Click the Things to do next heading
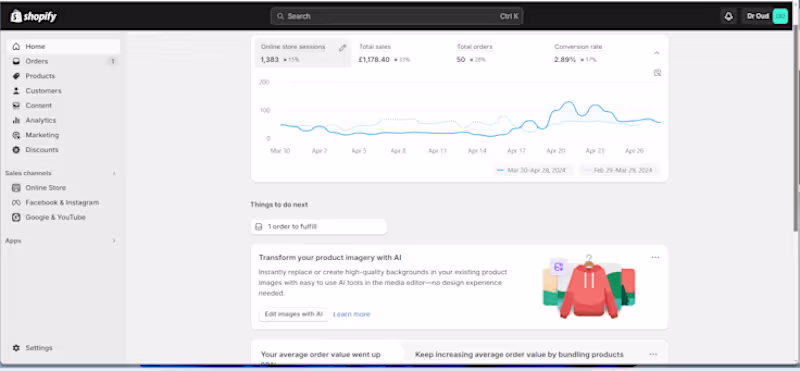 point(279,205)
